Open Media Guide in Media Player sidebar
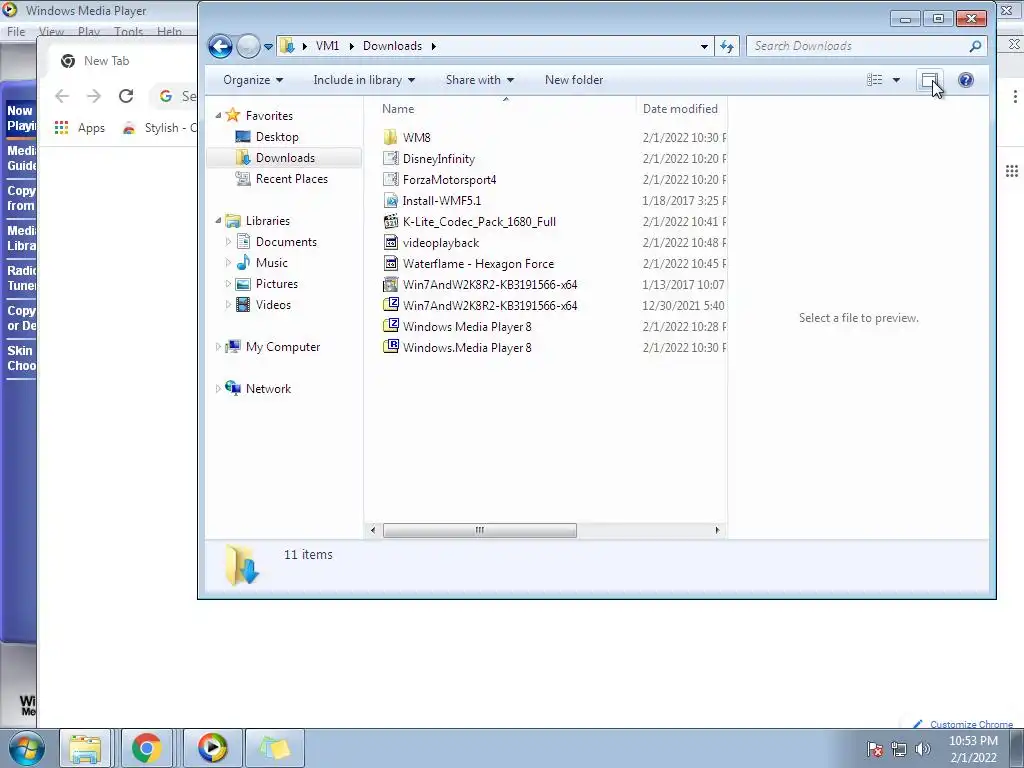This screenshot has height=768, width=1024. pos(21,158)
